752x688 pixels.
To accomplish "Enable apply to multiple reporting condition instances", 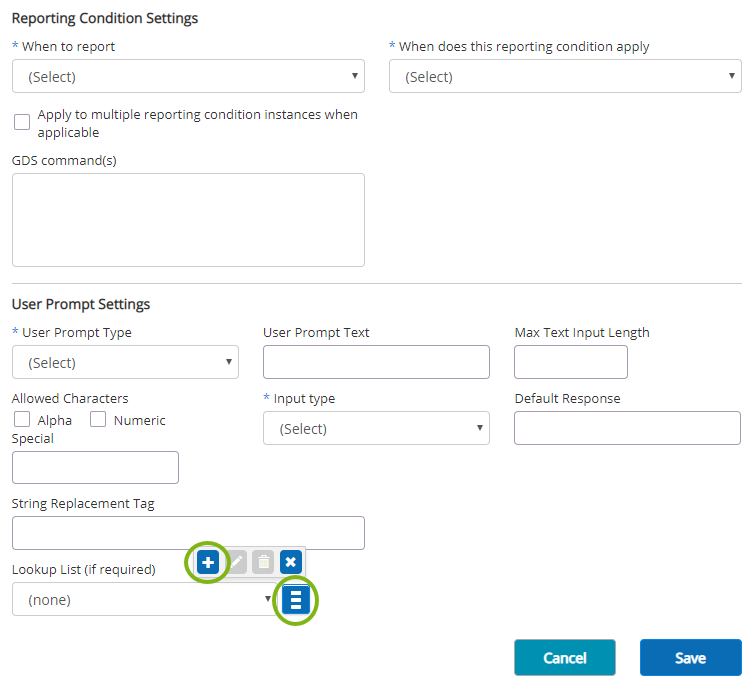I will point(22,122).
